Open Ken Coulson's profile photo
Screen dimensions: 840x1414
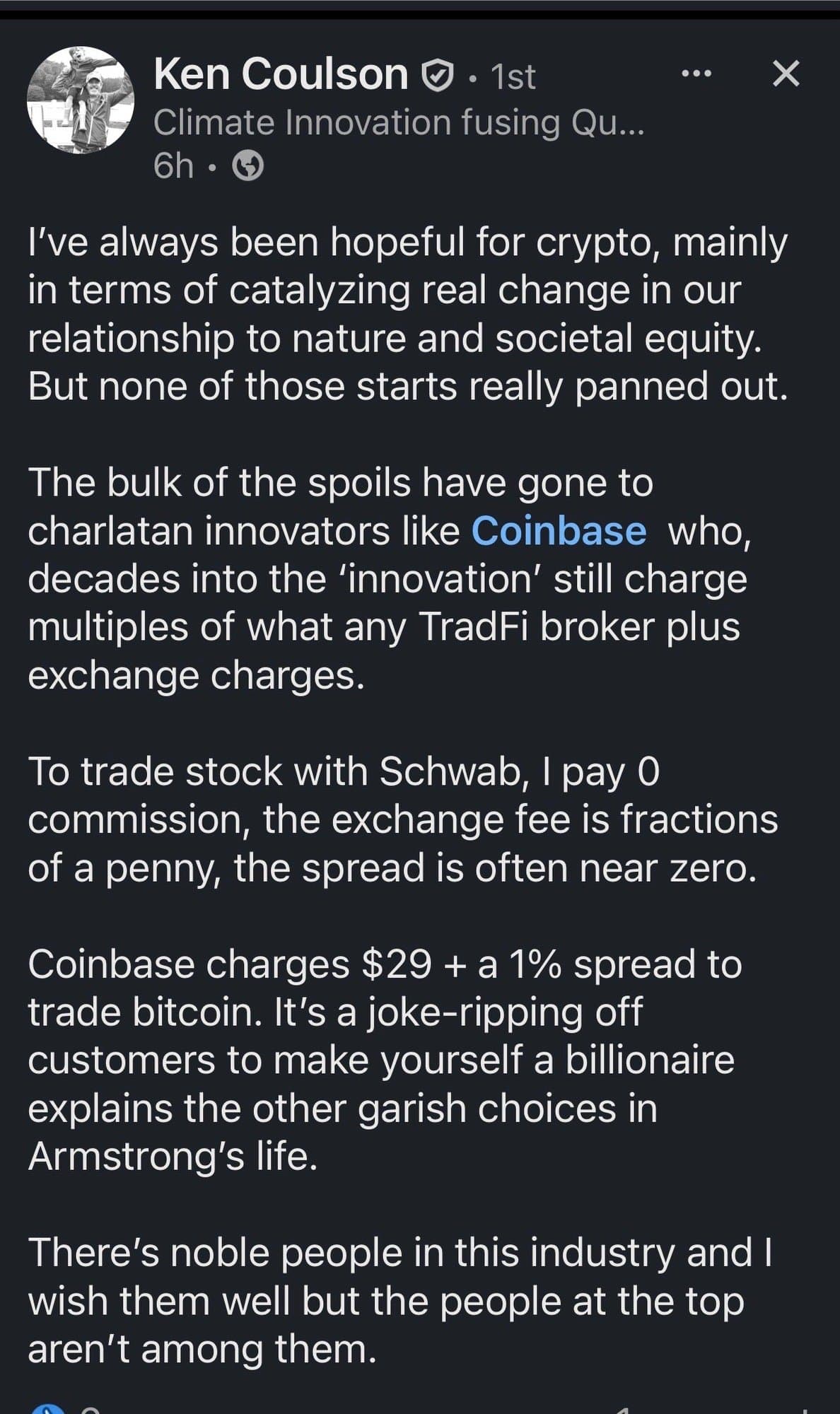tap(81, 100)
